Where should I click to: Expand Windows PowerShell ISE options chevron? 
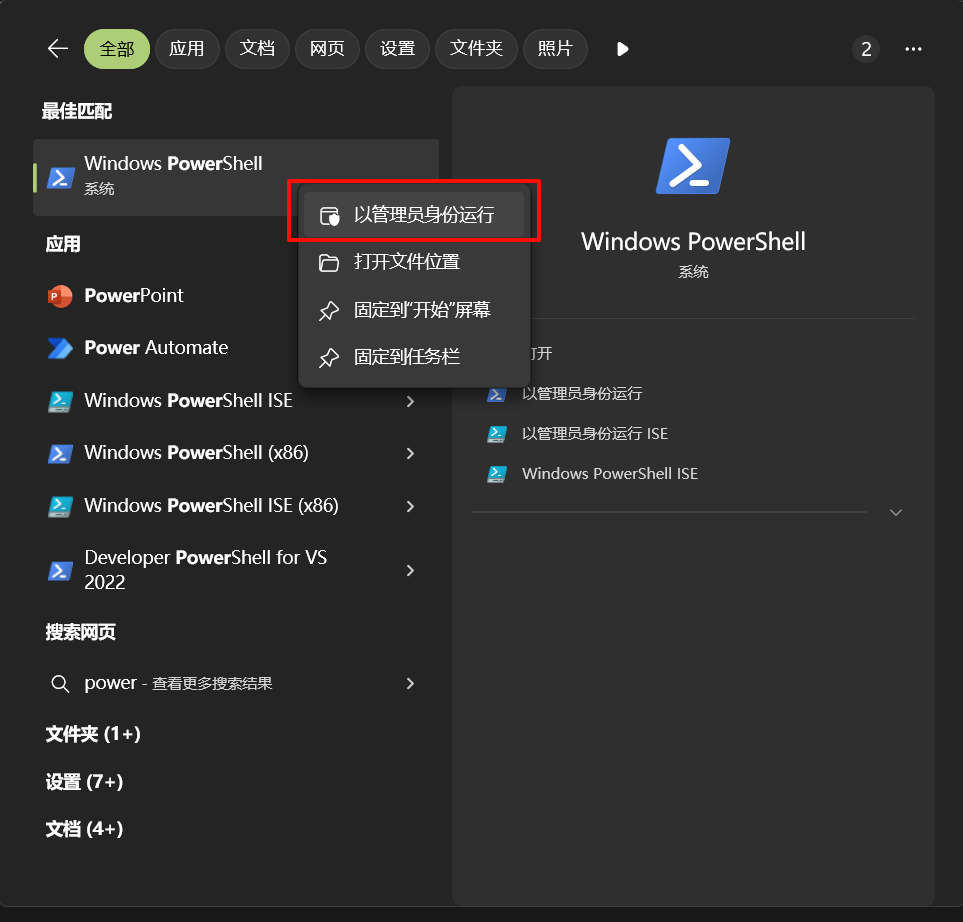410,402
